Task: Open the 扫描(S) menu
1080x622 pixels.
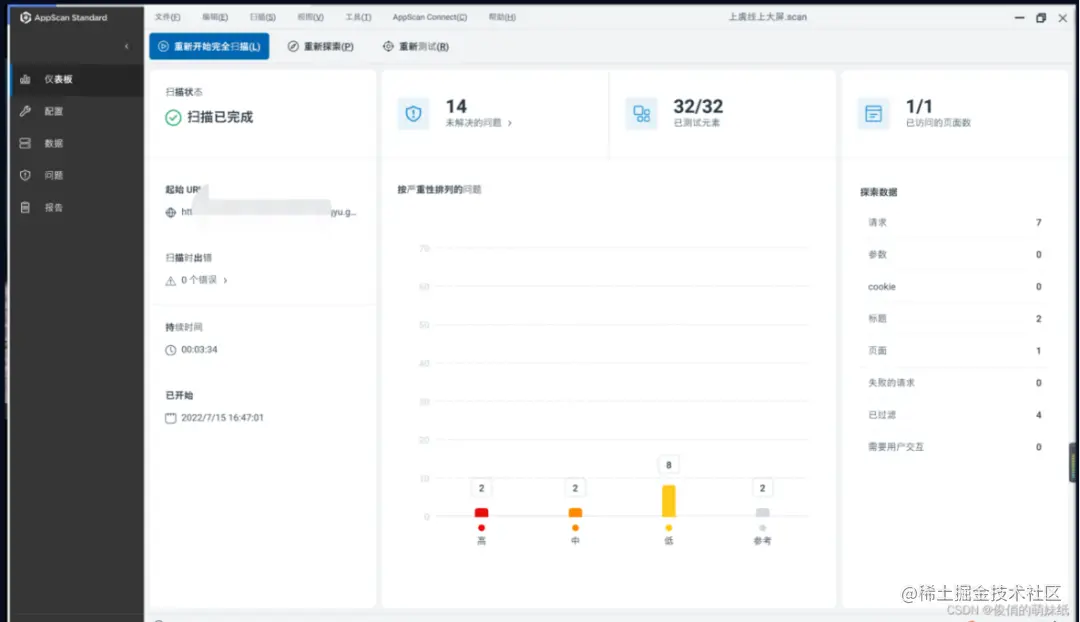Action: point(262,17)
